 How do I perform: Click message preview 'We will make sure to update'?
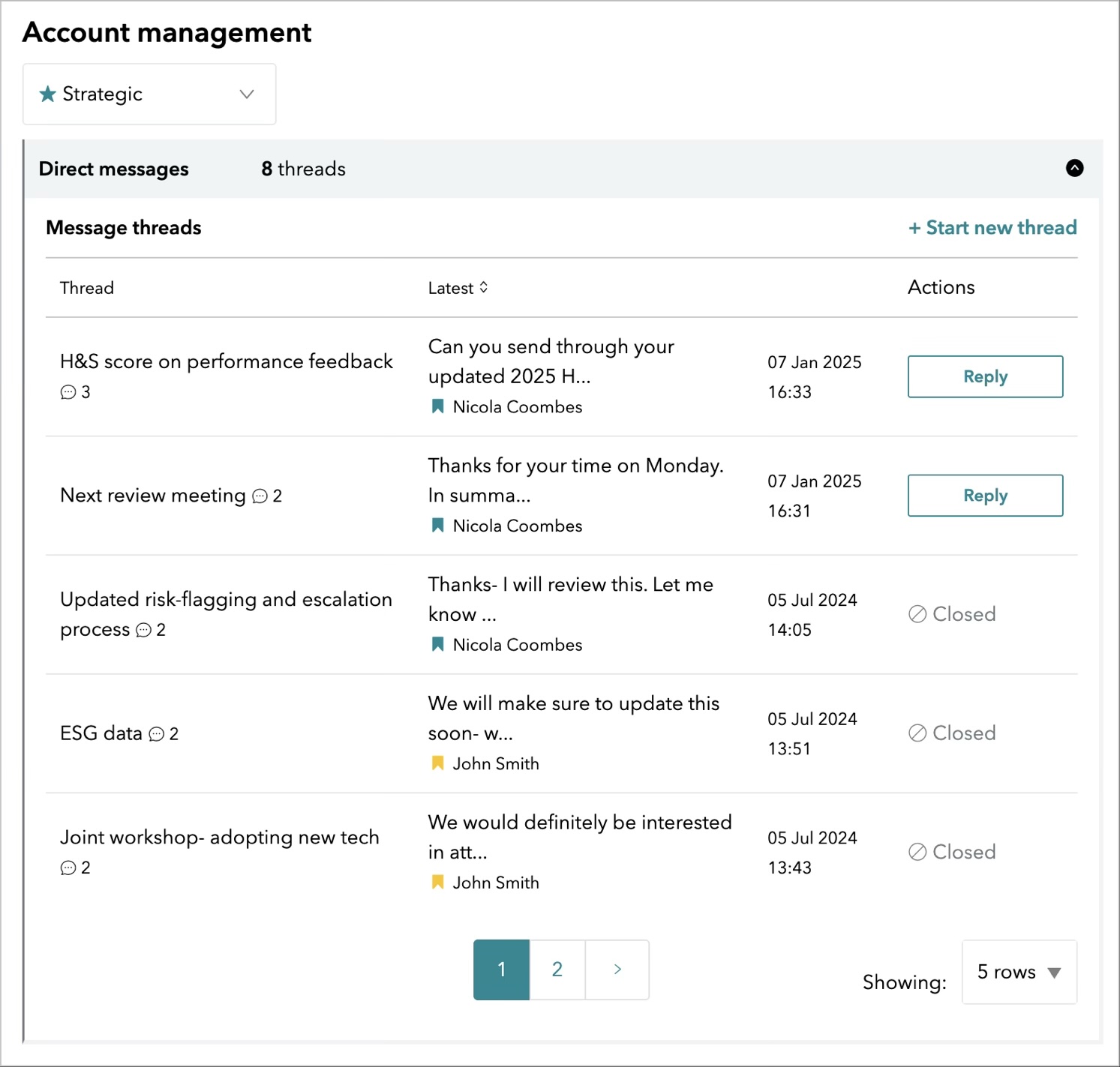tap(574, 718)
